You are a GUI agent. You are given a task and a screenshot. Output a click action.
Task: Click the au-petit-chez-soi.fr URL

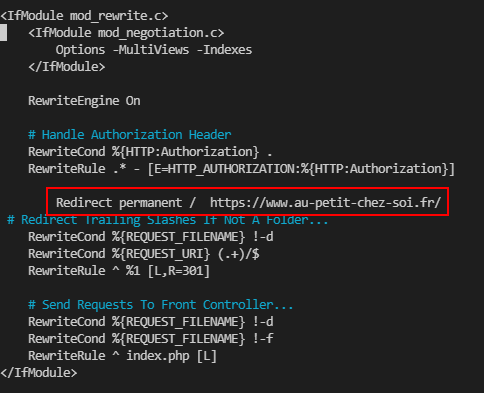point(325,203)
